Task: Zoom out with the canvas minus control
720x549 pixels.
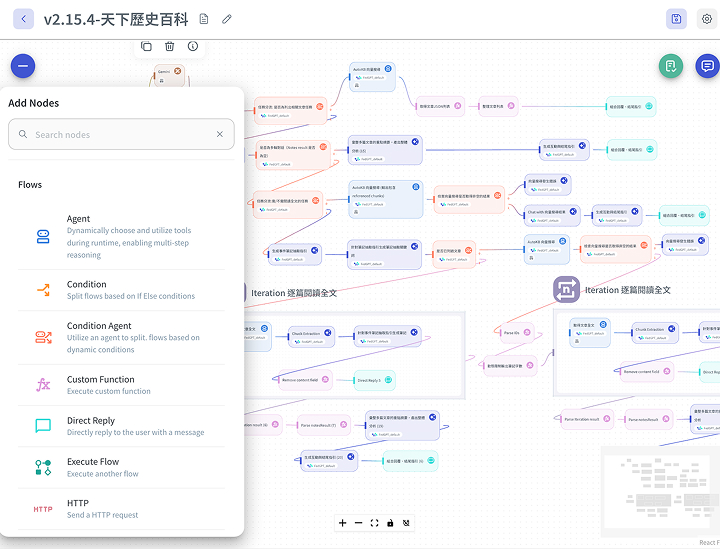Action: [x=359, y=523]
